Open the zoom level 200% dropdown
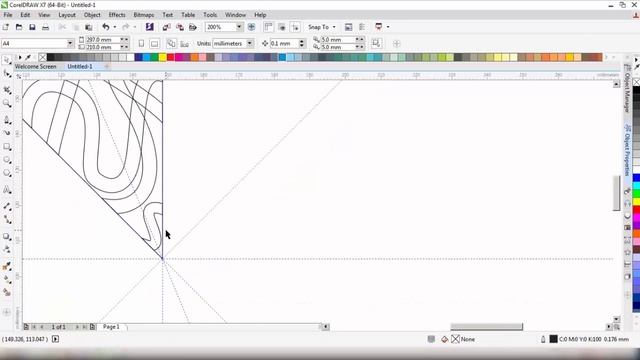640x360 pixels. 239,27
